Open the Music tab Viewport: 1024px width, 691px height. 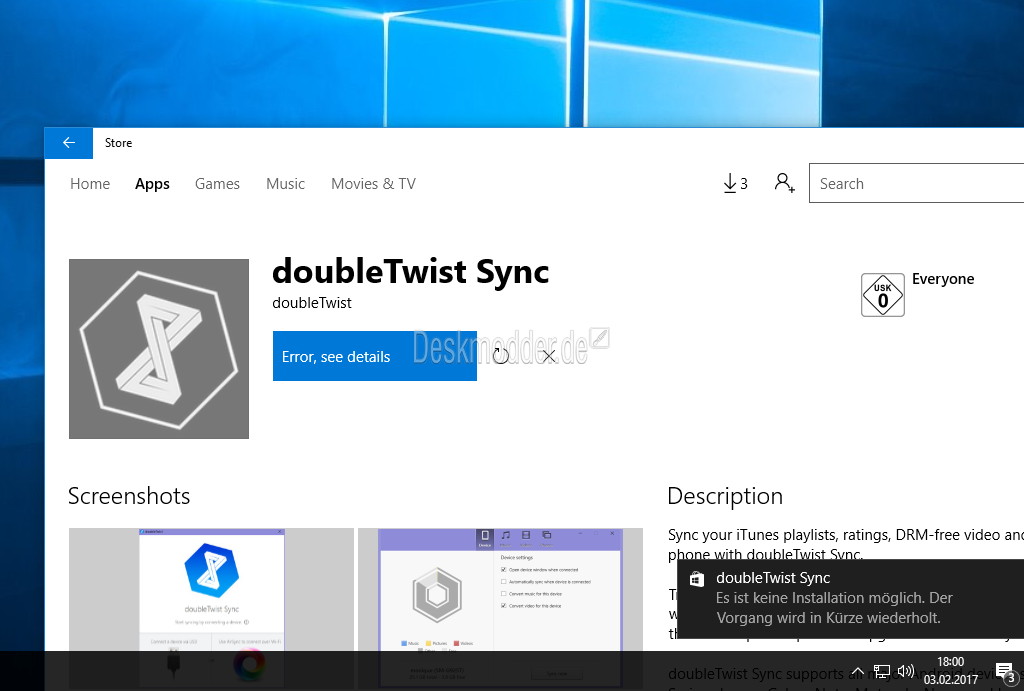pyautogui.click(x=285, y=184)
